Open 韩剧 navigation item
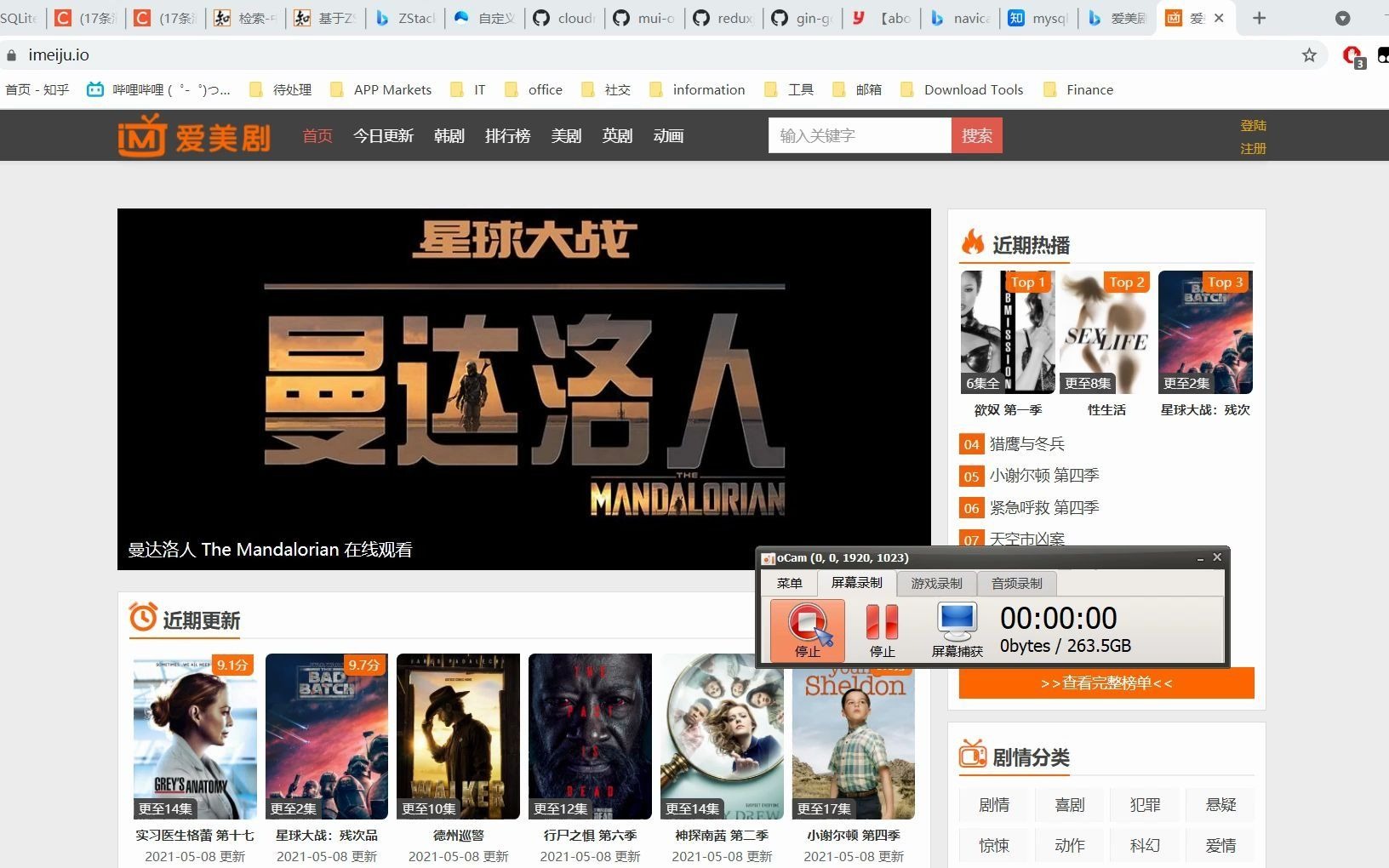1389x868 pixels. (449, 136)
